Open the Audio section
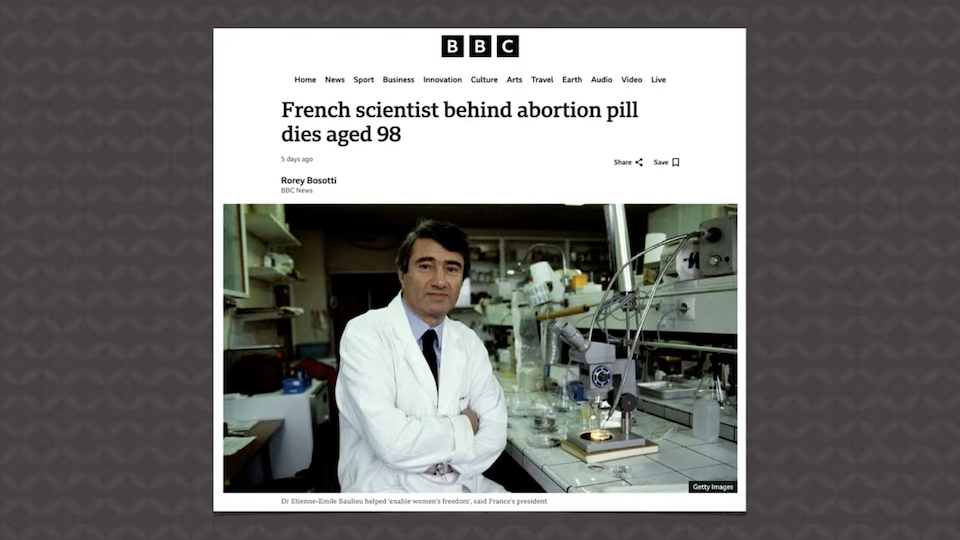Image resolution: width=960 pixels, height=540 pixels. tap(601, 80)
